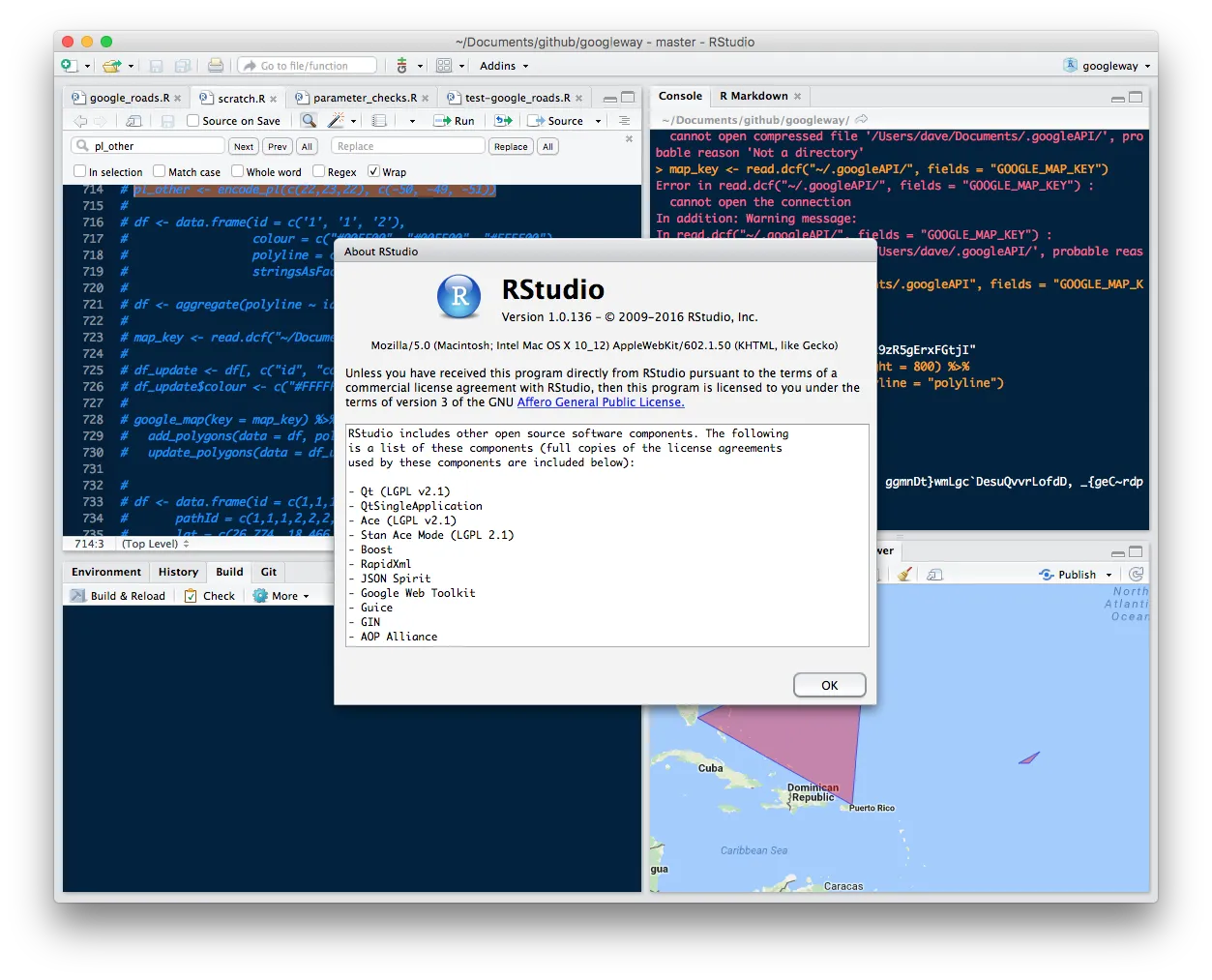This screenshot has width=1212, height=980.
Task: Click OK in About RStudio dialog
Action: (x=829, y=685)
